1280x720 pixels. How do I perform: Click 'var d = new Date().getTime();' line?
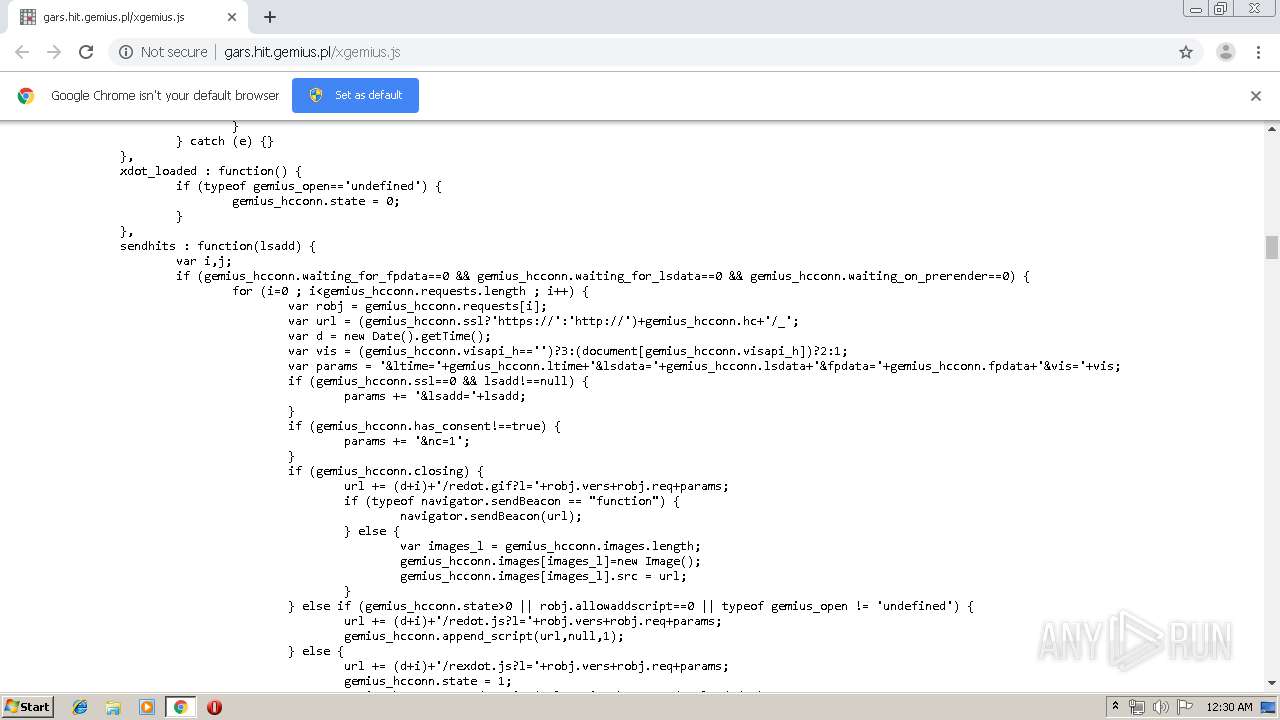[x=390, y=336]
